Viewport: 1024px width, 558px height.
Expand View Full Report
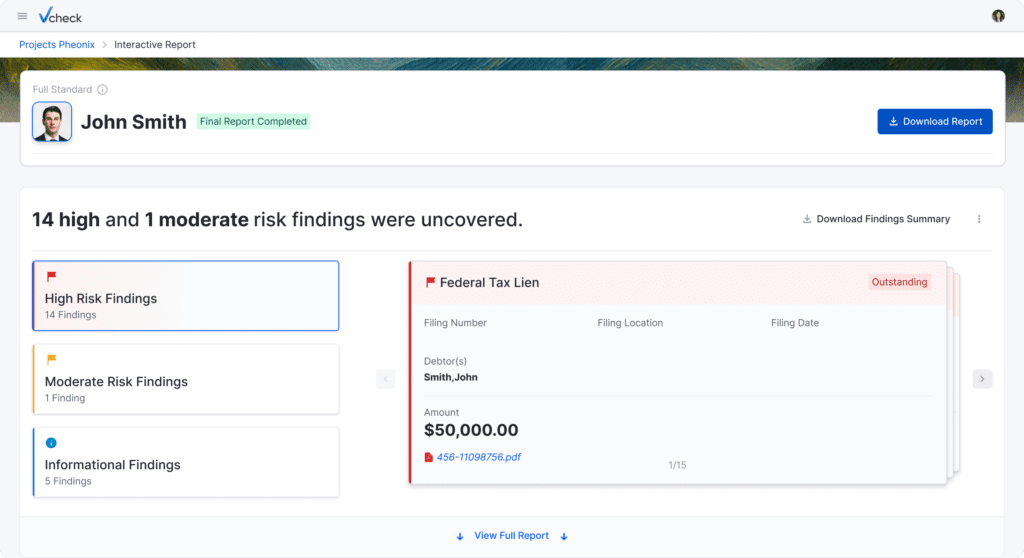(511, 536)
